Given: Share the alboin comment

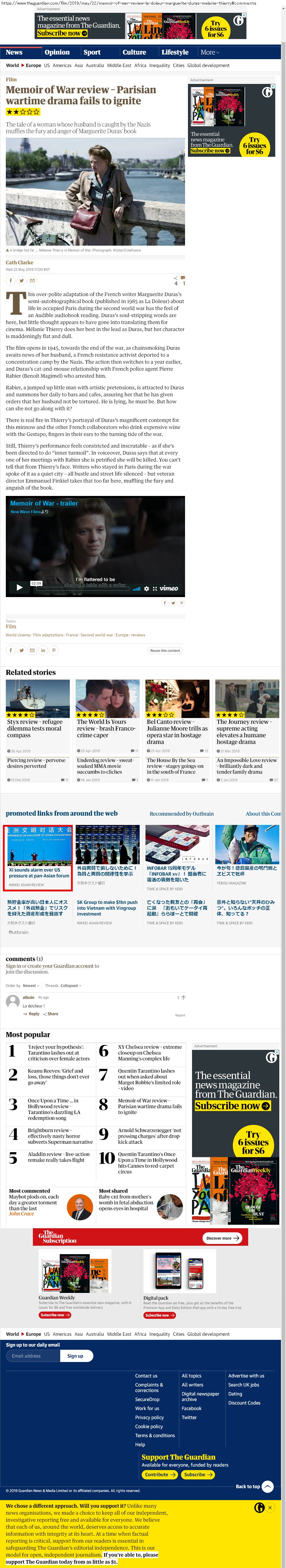Looking at the screenshot, I should [x=51, y=1014].
